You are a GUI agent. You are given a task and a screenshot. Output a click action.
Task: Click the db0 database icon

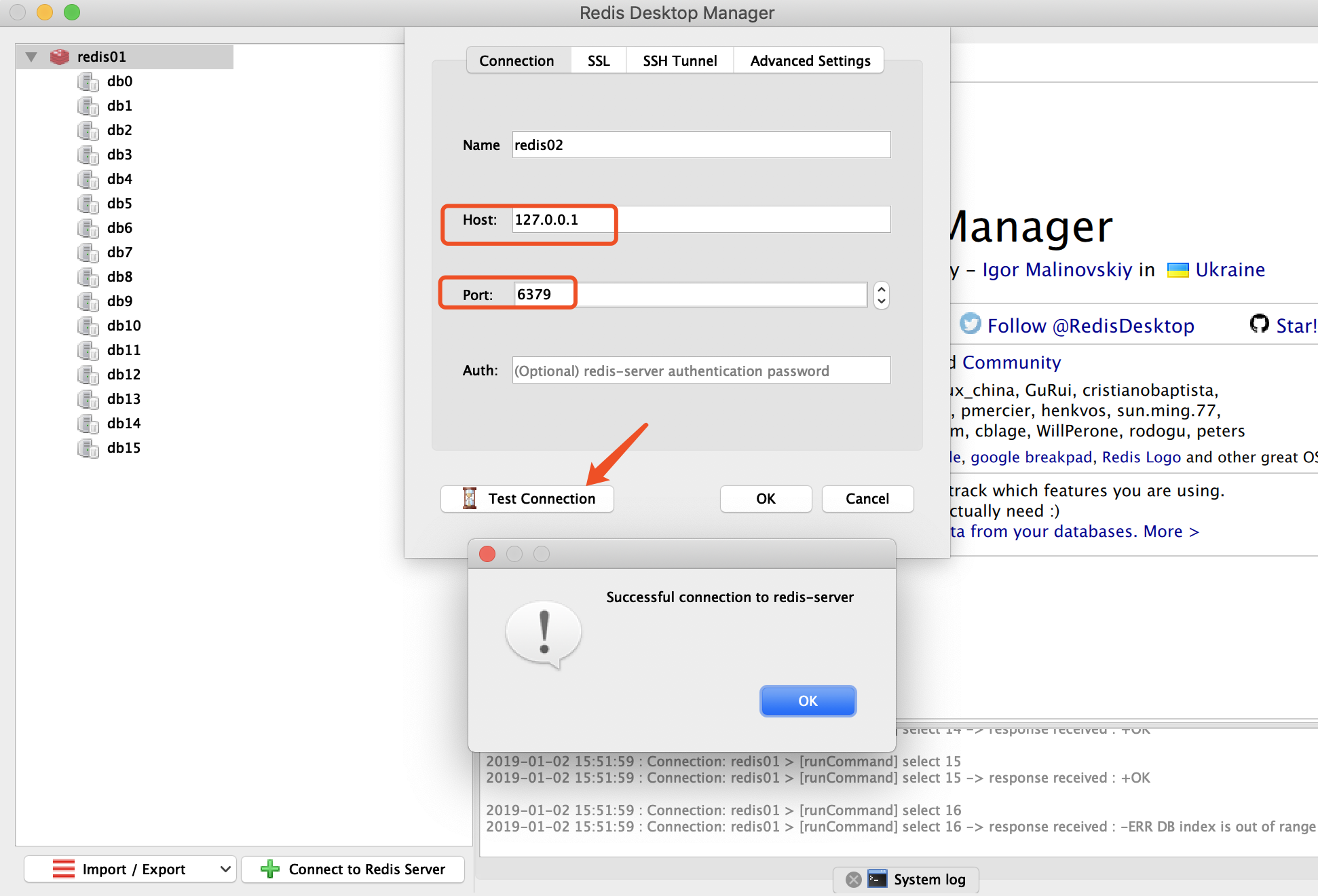click(x=88, y=82)
